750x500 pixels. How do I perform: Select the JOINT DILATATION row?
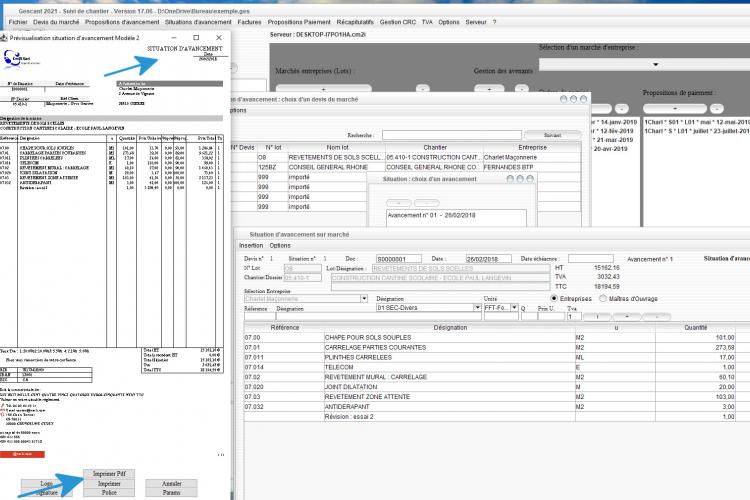click(x=496, y=387)
